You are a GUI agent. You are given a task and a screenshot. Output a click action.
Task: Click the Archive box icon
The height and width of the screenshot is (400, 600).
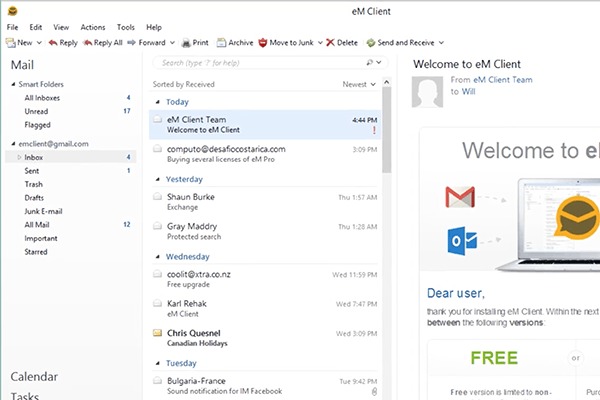point(221,42)
